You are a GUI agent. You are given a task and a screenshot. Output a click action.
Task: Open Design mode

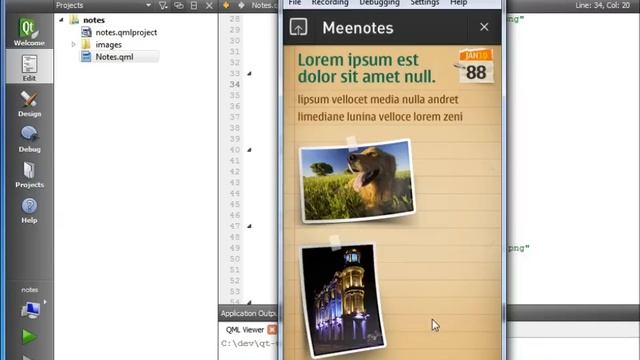point(29,104)
